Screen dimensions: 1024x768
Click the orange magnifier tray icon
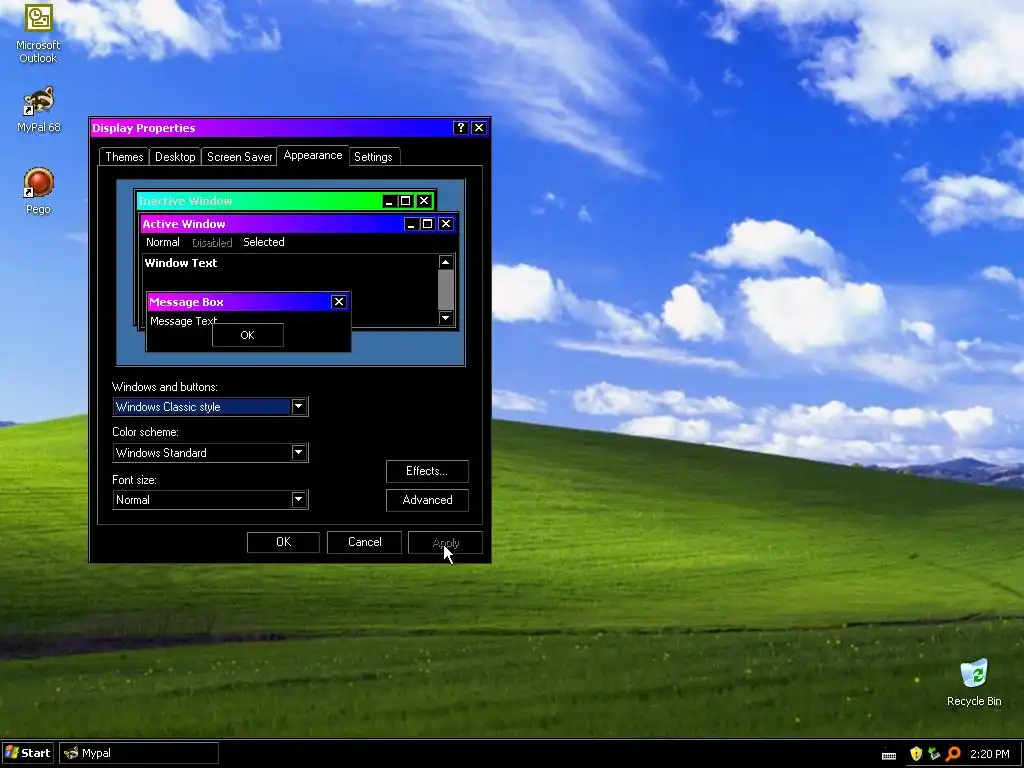[x=953, y=754]
